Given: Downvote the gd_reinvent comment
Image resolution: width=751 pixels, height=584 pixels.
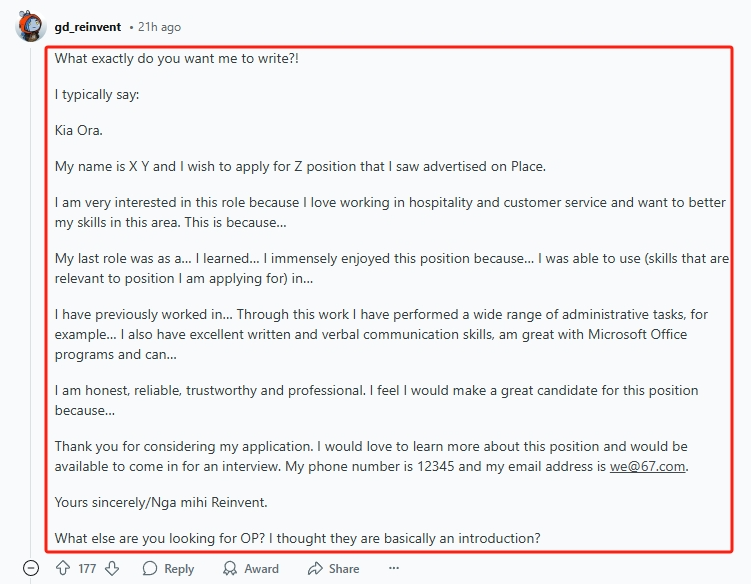Looking at the screenshot, I should pyautogui.click(x=112, y=568).
